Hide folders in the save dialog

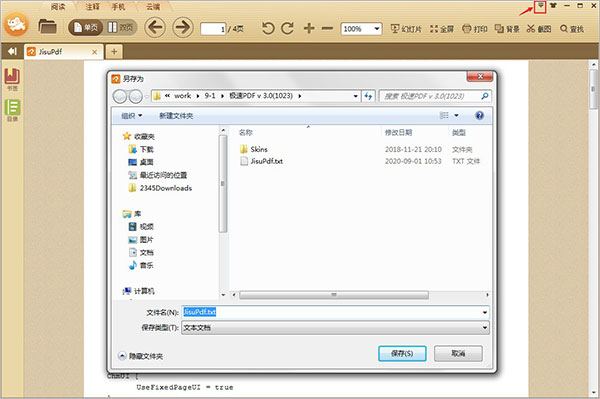pyautogui.click(x=140, y=356)
